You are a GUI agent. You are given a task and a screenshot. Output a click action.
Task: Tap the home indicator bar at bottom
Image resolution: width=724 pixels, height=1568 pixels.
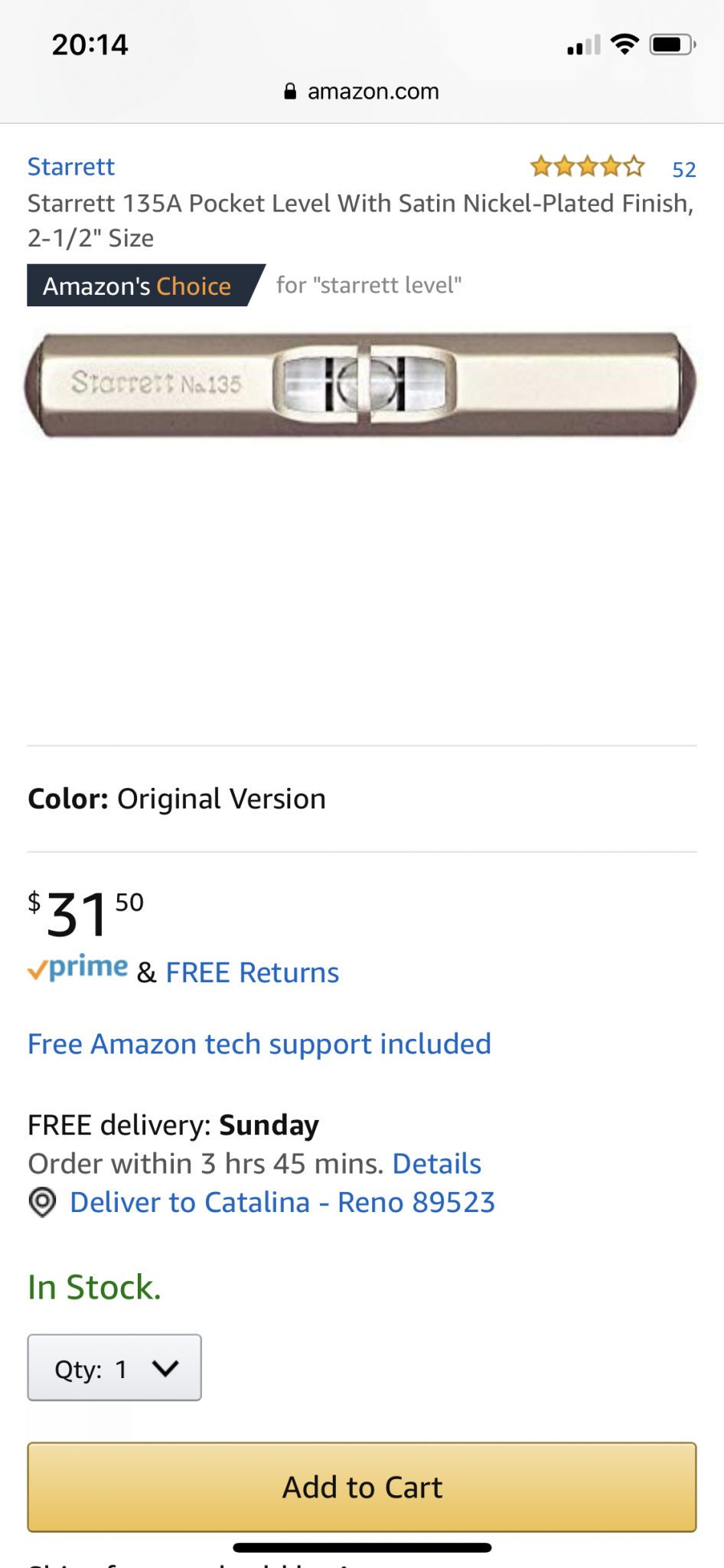[x=362, y=1547]
